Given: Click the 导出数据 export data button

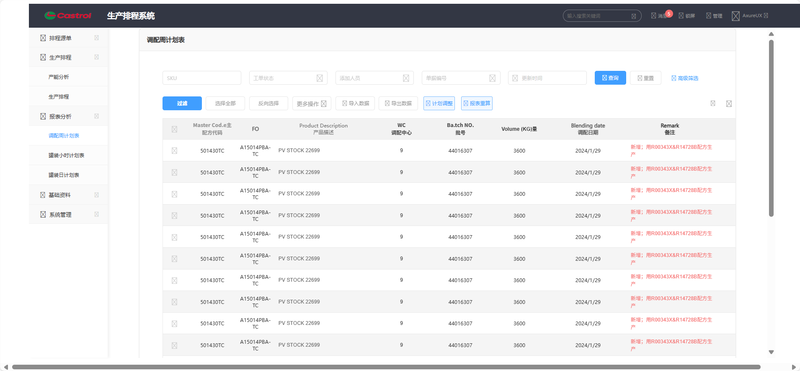Looking at the screenshot, I should point(398,103).
